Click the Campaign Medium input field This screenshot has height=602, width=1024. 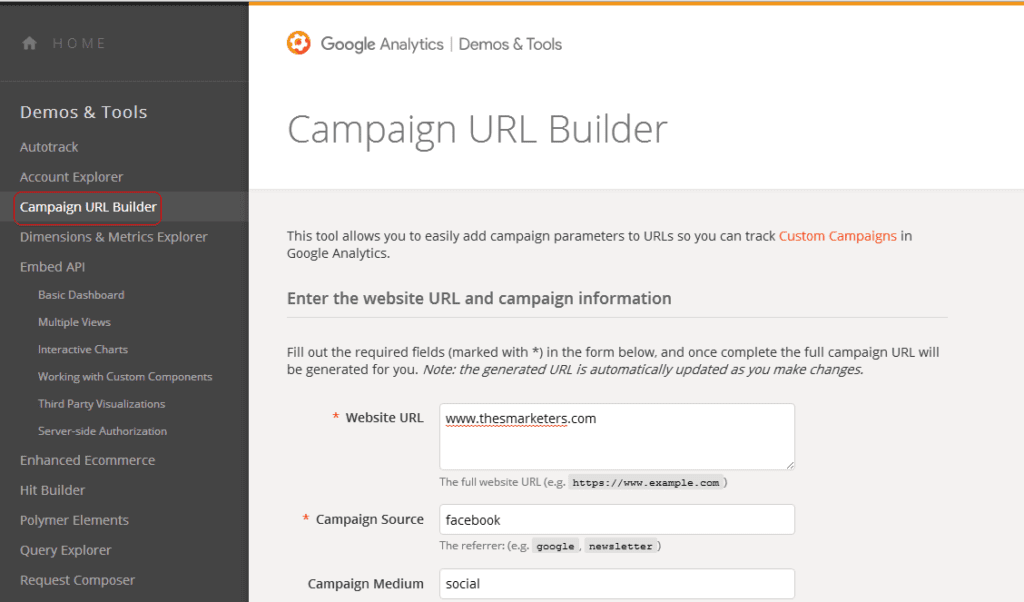click(616, 584)
